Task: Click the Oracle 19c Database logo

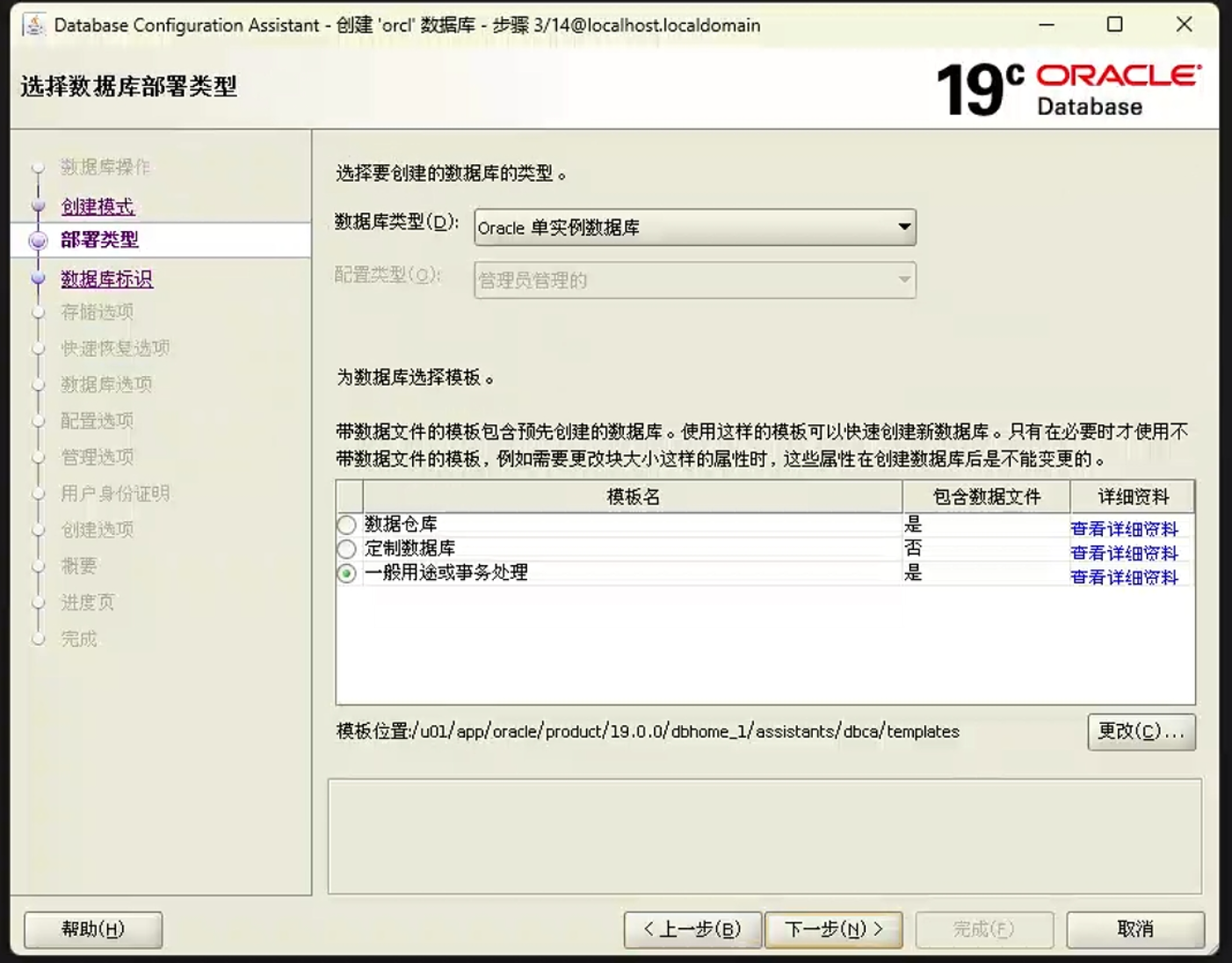Action: [x=1068, y=89]
